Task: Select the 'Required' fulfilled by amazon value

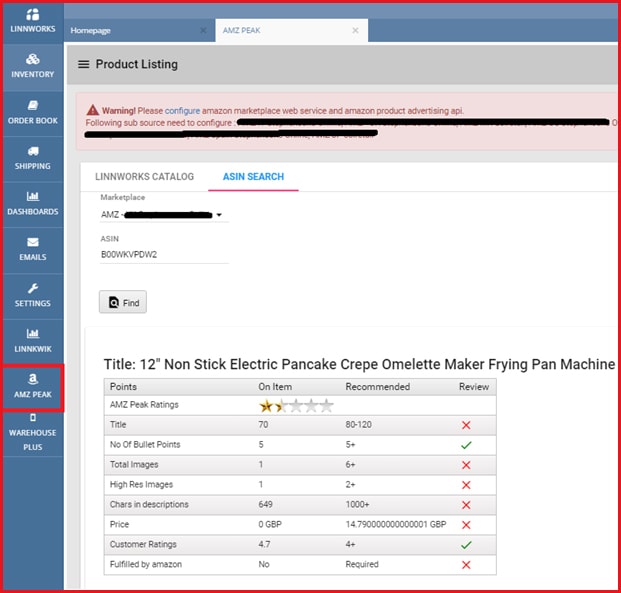Action: coord(362,564)
